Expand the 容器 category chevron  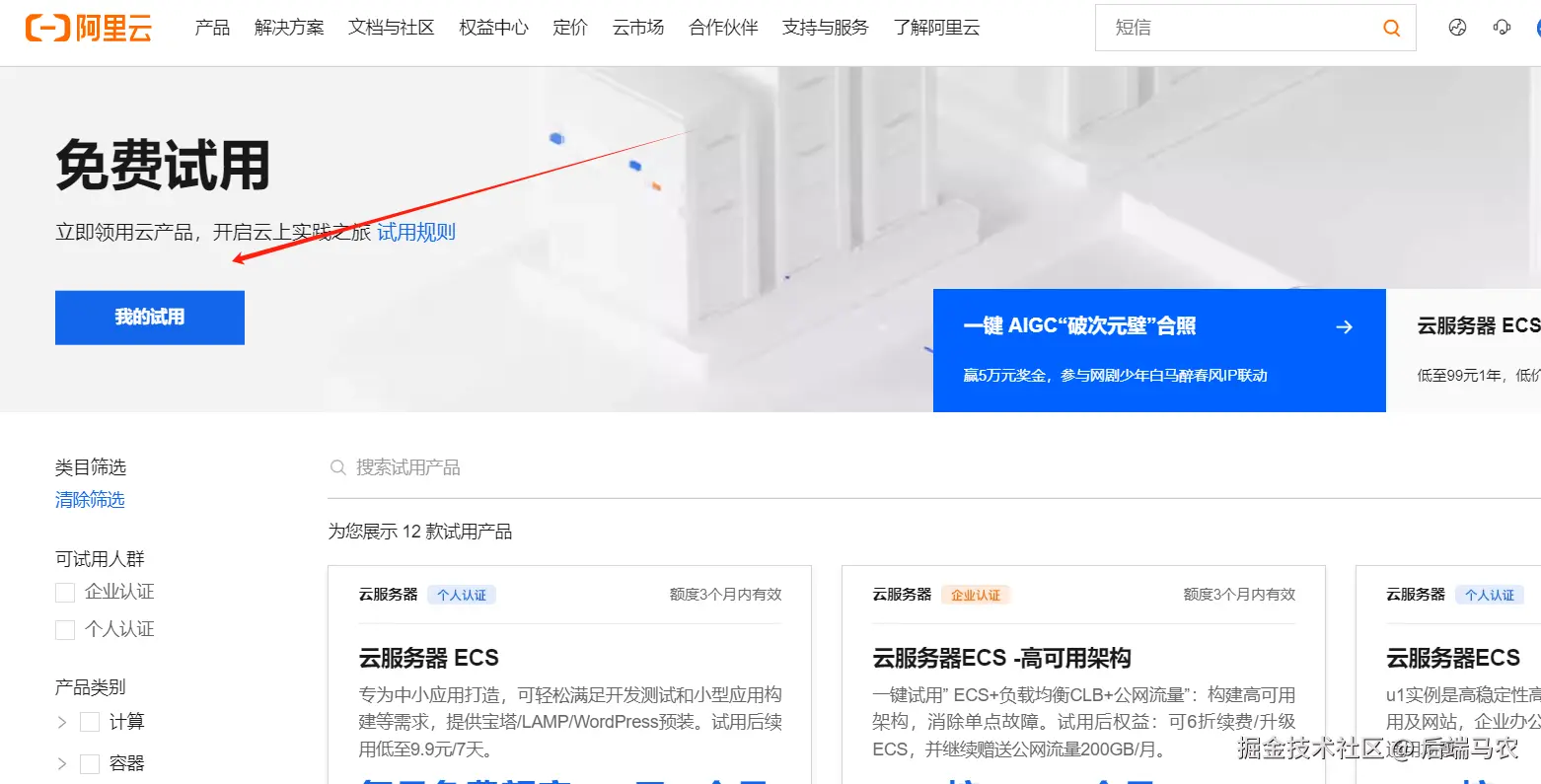62,763
